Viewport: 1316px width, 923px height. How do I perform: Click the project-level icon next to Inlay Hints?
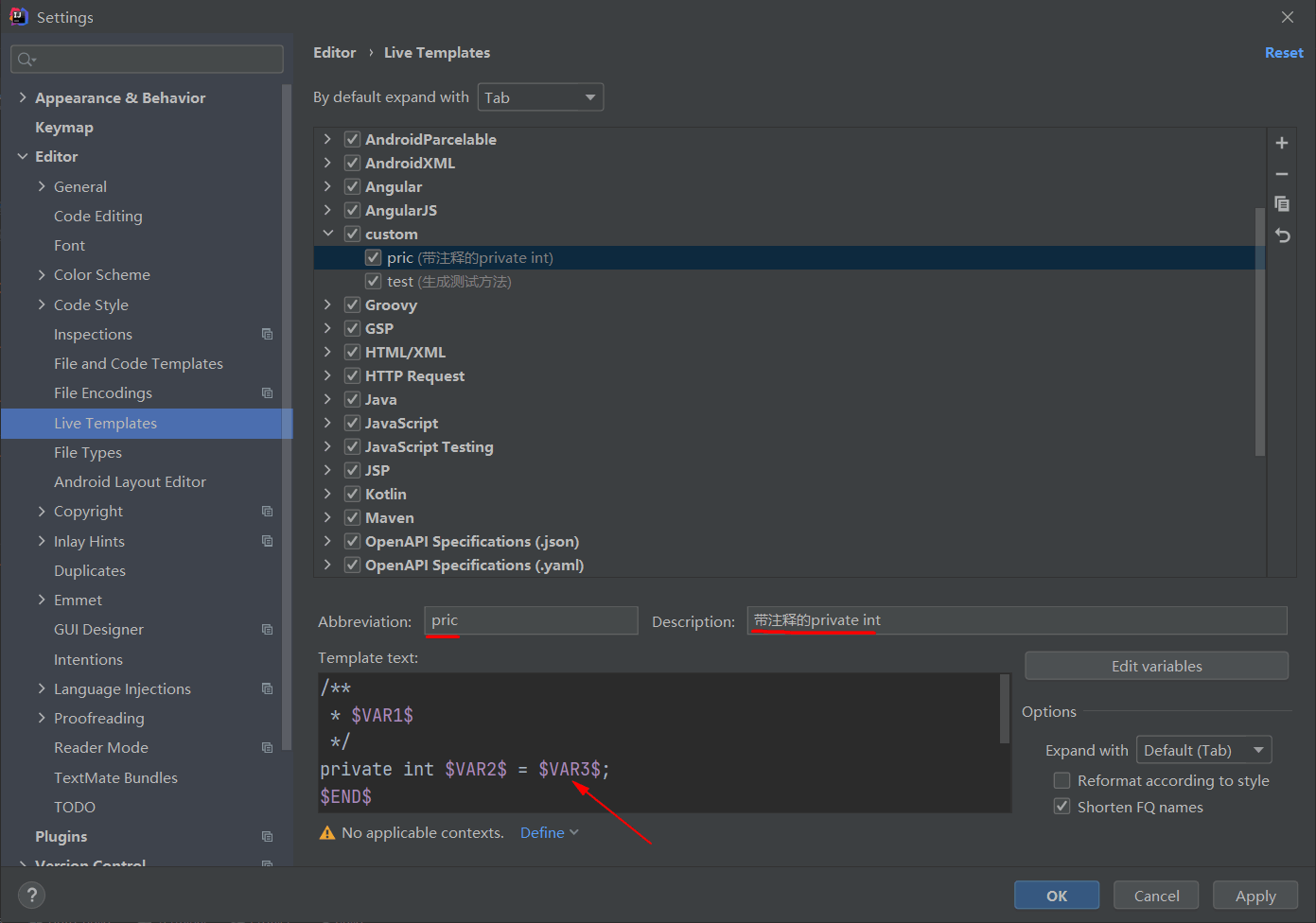(267, 541)
